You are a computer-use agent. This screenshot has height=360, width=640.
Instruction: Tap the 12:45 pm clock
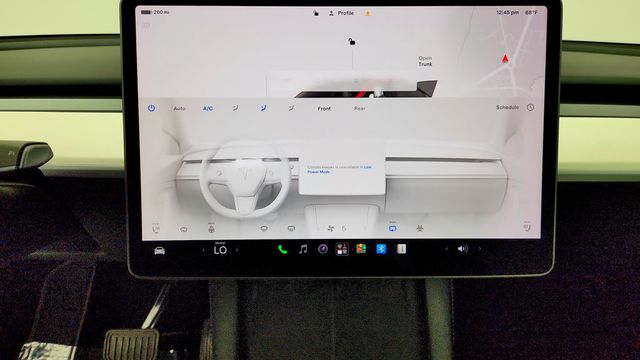507,13
